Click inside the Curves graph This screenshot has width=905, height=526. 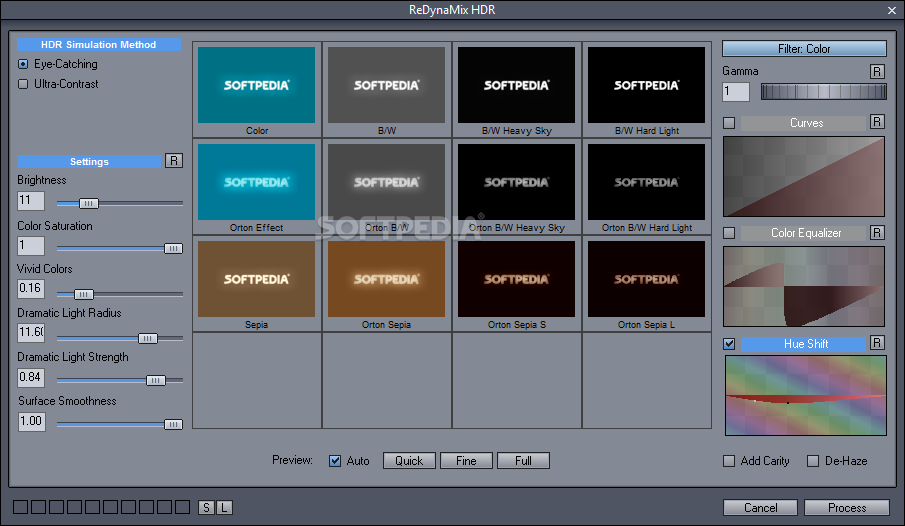pyautogui.click(x=804, y=176)
